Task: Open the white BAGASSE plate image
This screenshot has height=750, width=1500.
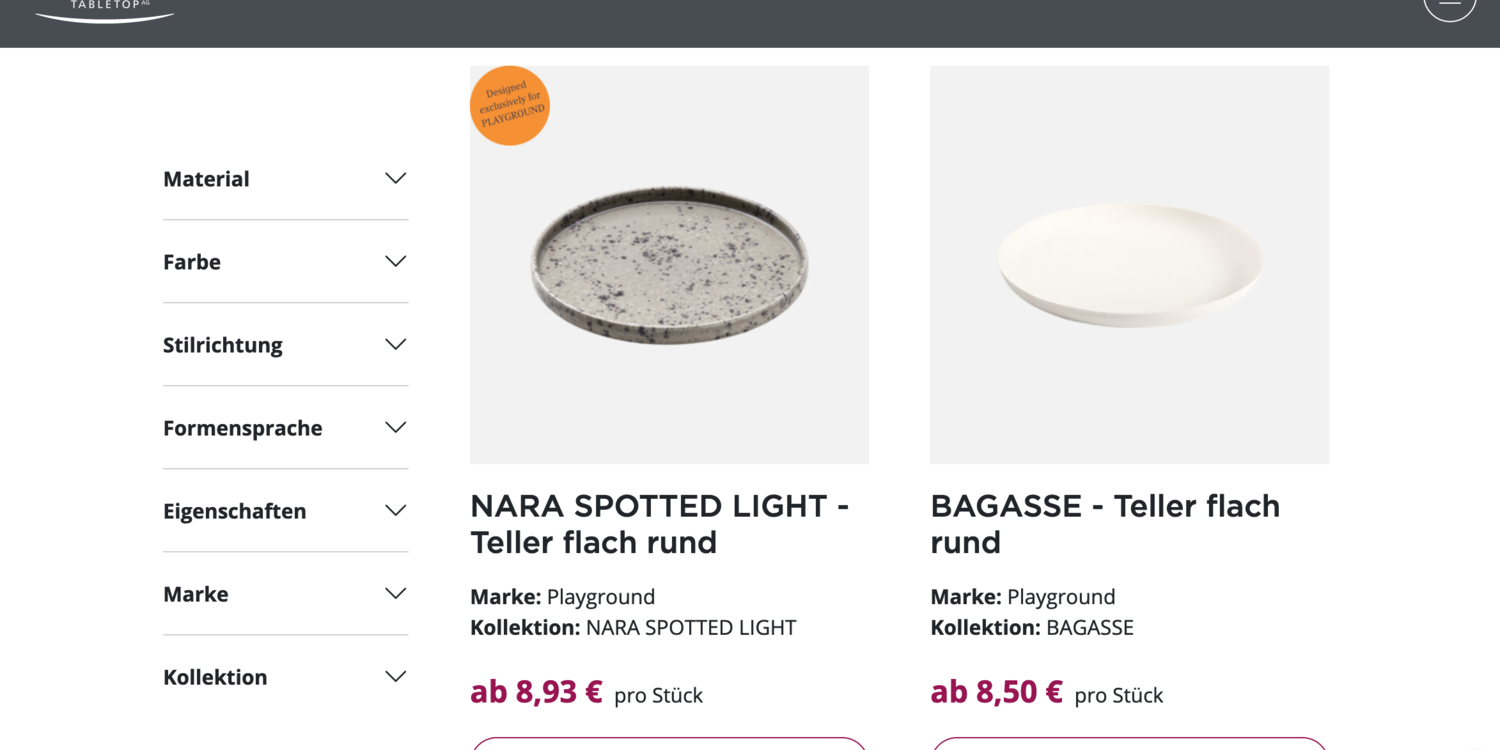Action: (1129, 265)
